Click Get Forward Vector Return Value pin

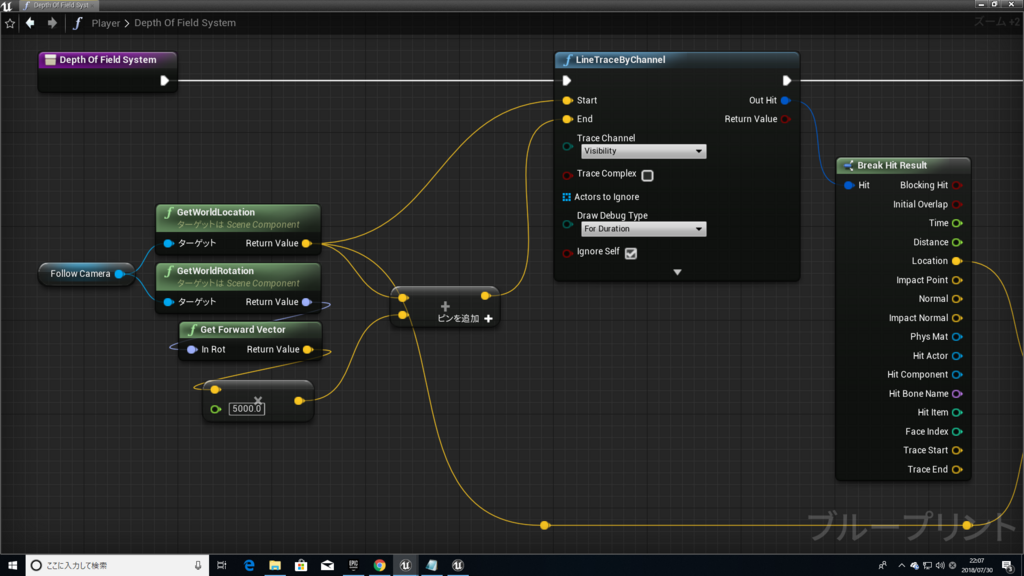click(308, 350)
